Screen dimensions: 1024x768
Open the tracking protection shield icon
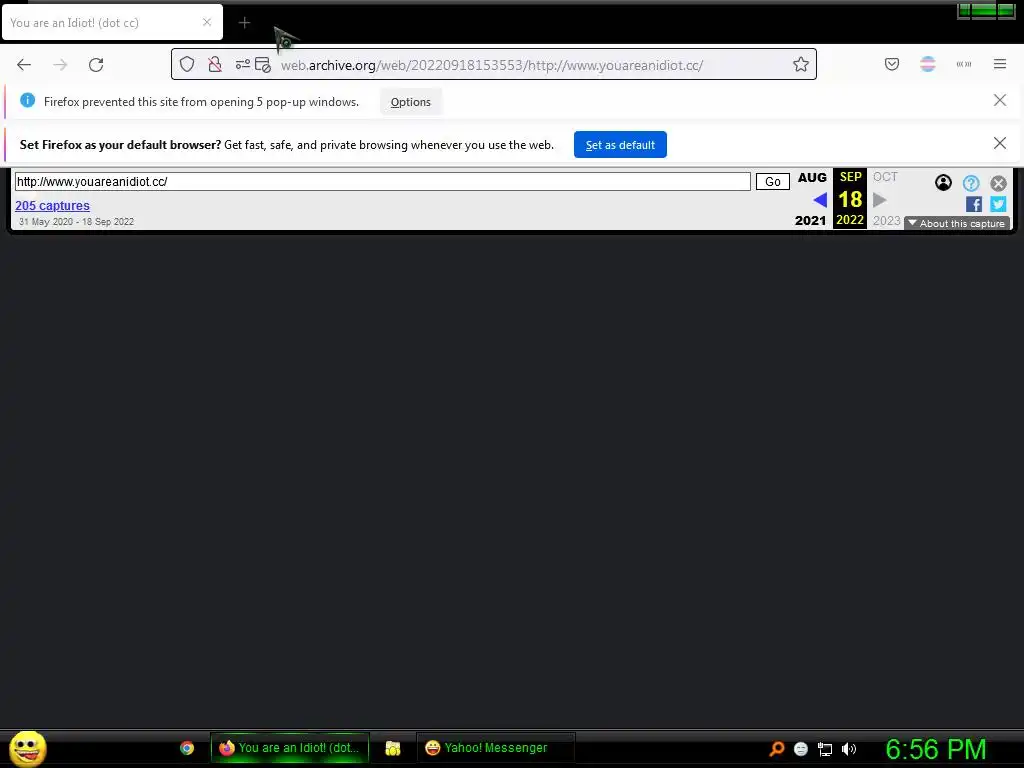point(187,64)
